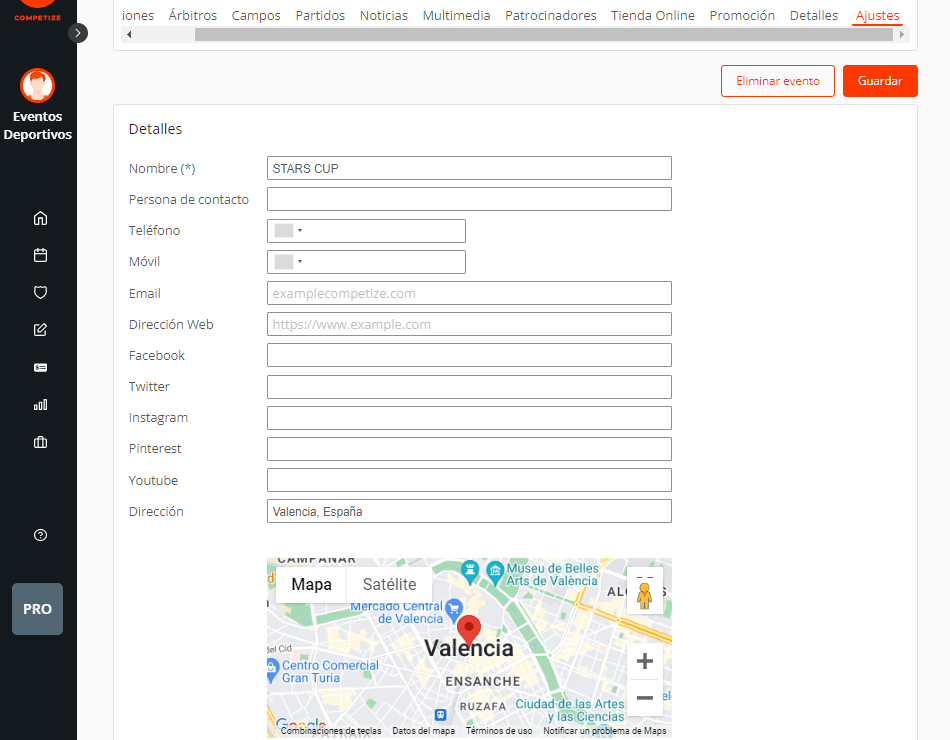This screenshot has height=740, width=950.
Task: Switch map to Satélite view
Action: point(389,585)
